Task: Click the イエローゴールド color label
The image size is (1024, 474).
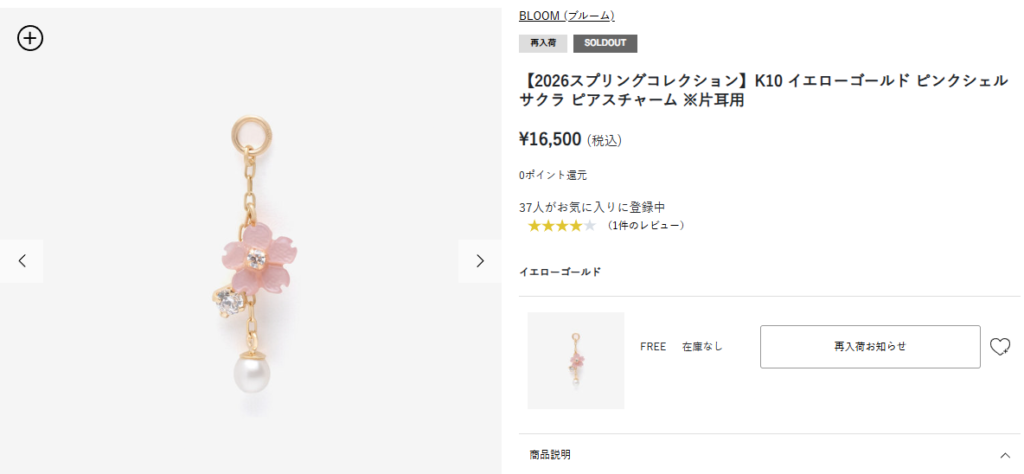Action: [x=560, y=272]
